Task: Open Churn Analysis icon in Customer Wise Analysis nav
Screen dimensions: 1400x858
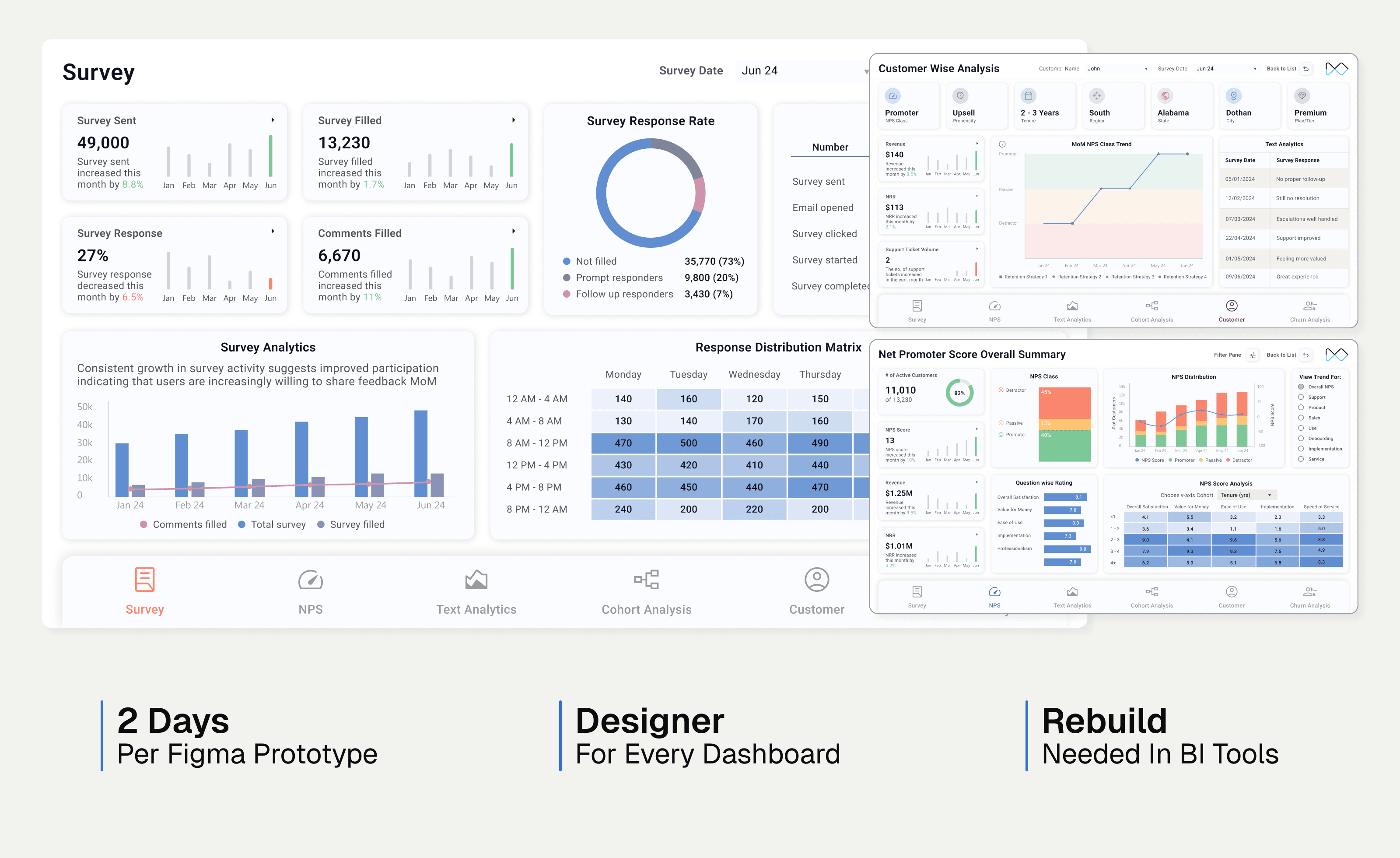Action: [1310, 306]
